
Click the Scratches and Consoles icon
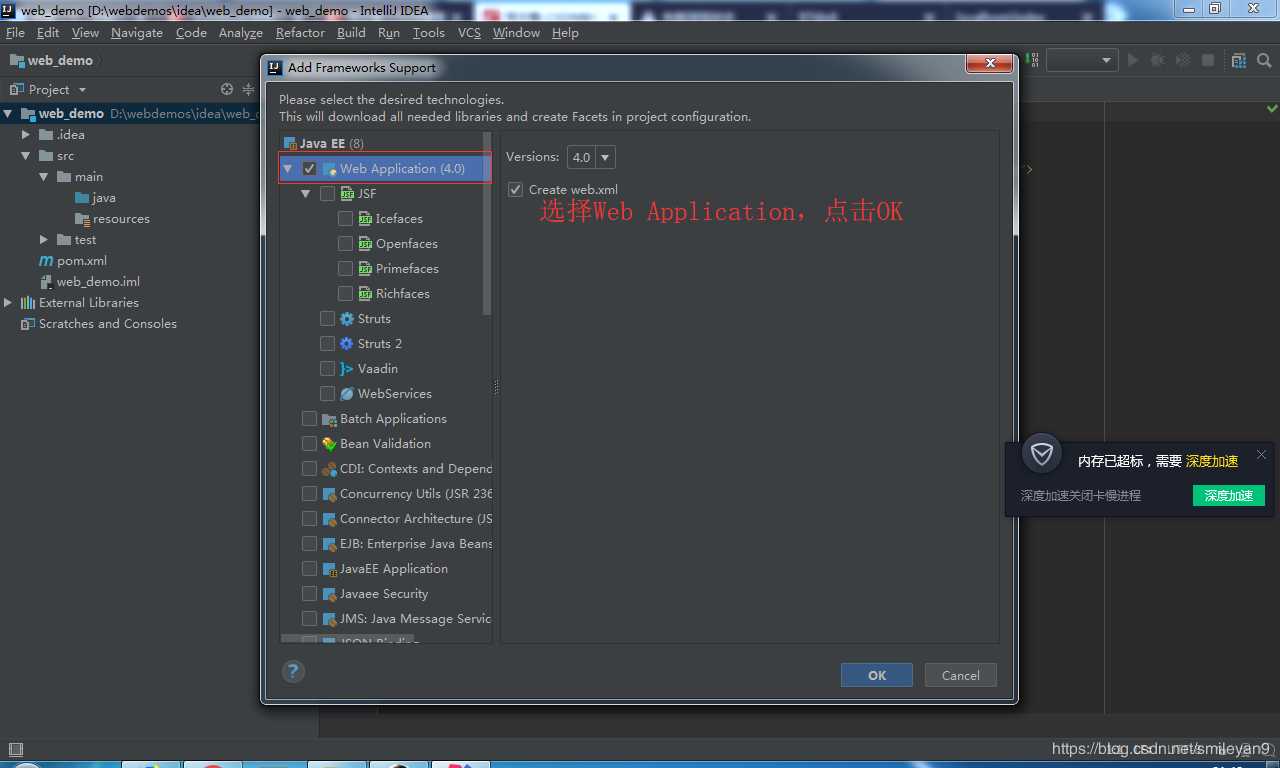27,324
